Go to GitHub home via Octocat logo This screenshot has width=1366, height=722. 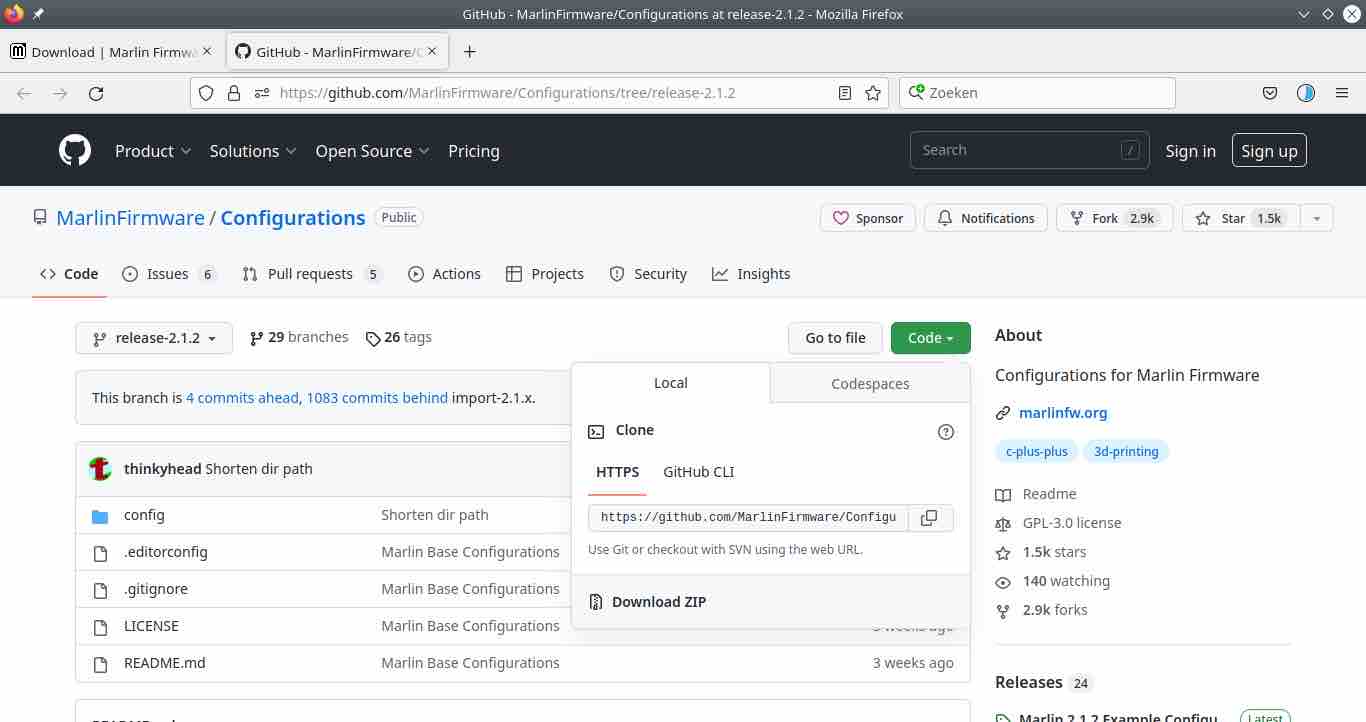[75, 151]
